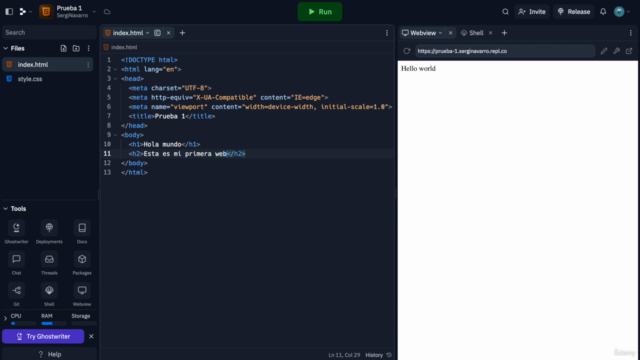Click Try Ghostwriter button
The height and width of the screenshot is (360, 640).
click(x=43, y=336)
